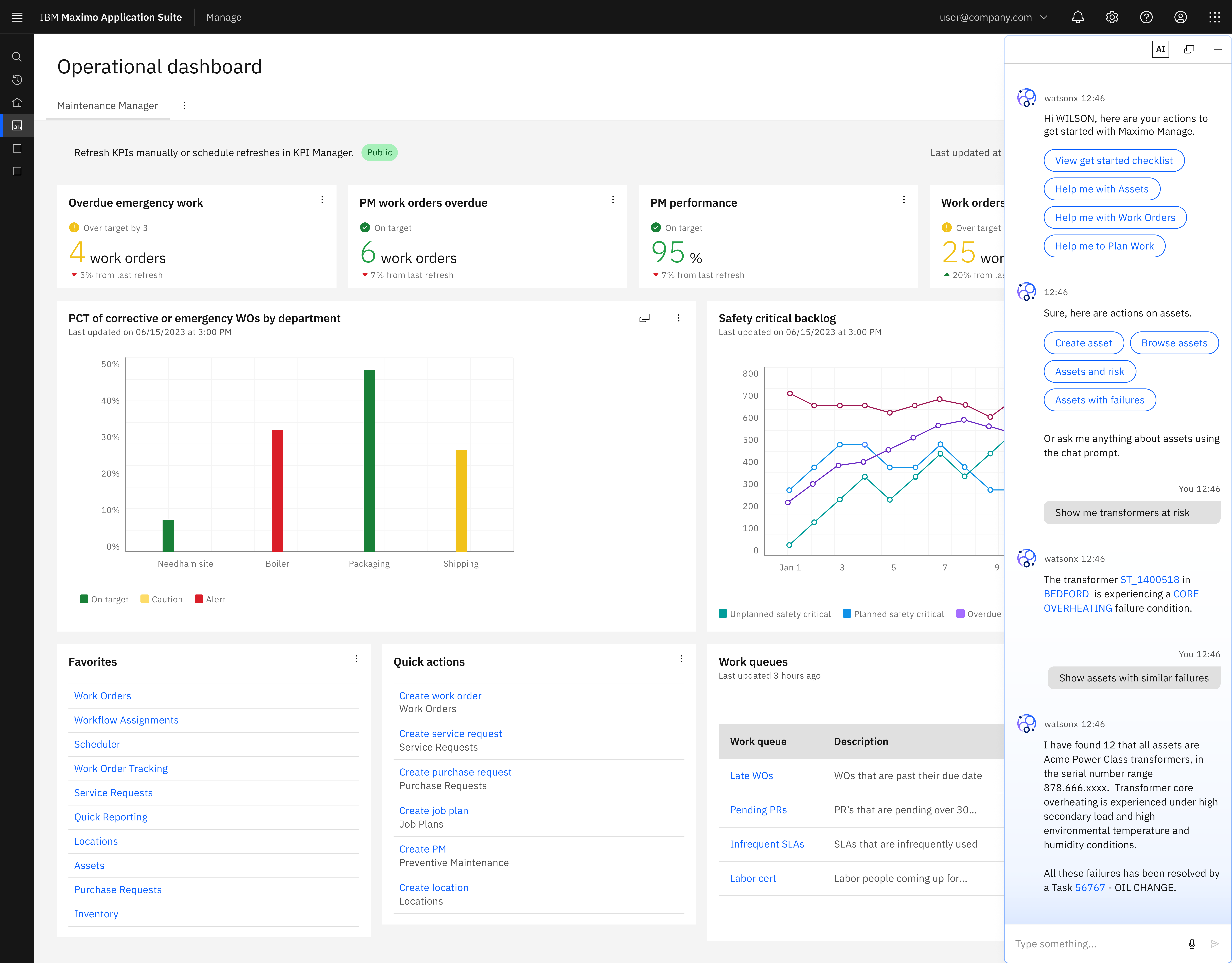Viewport: 1232px width, 963px height.
Task: Open Maintenance Manager tab overflow menu
Action: pos(184,105)
